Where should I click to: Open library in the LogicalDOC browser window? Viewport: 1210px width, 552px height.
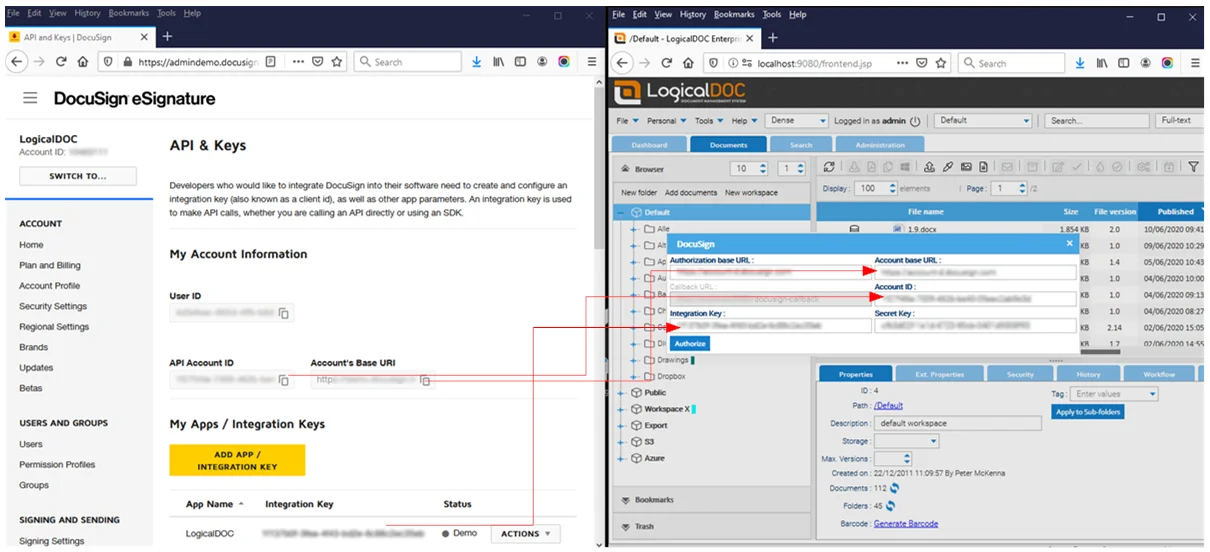[x=1101, y=62]
